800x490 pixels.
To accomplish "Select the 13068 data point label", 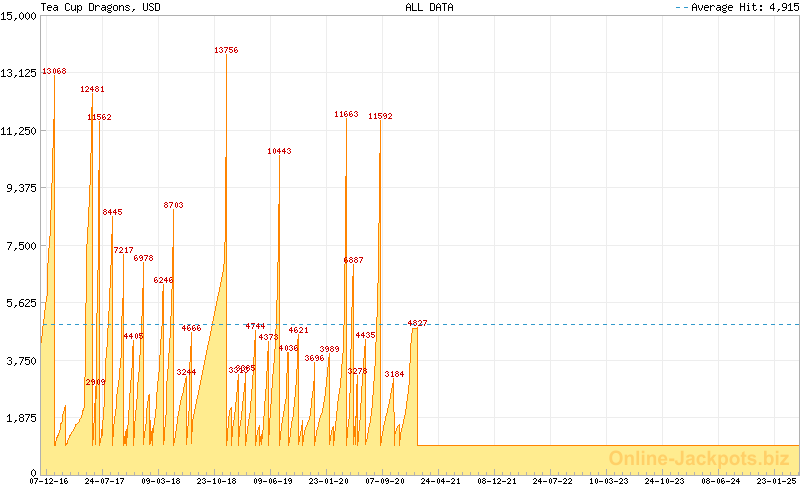I will tap(54, 71).
